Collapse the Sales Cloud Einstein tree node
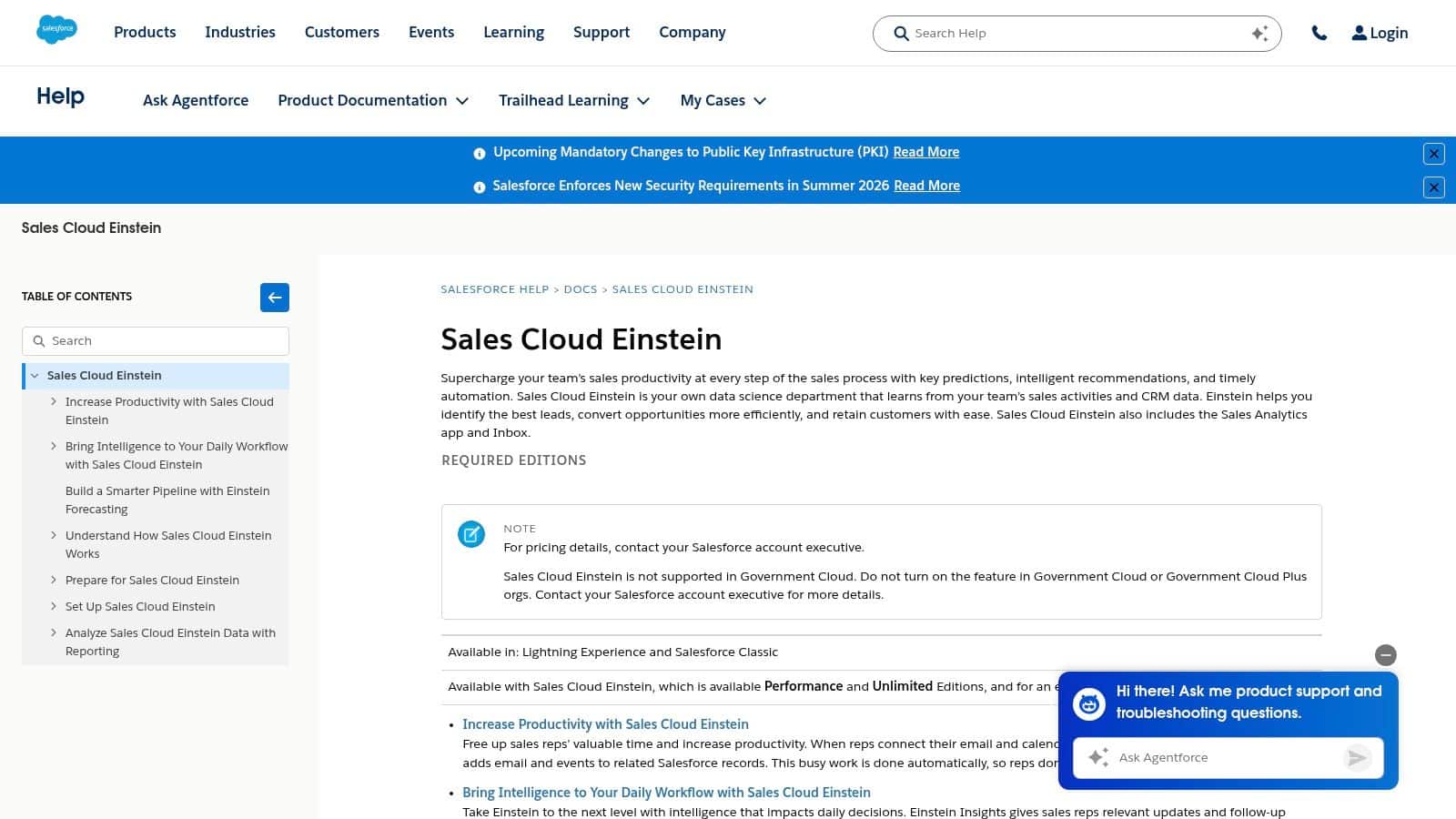Viewport: 1456px width, 819px height. click(x=35, y=376)
